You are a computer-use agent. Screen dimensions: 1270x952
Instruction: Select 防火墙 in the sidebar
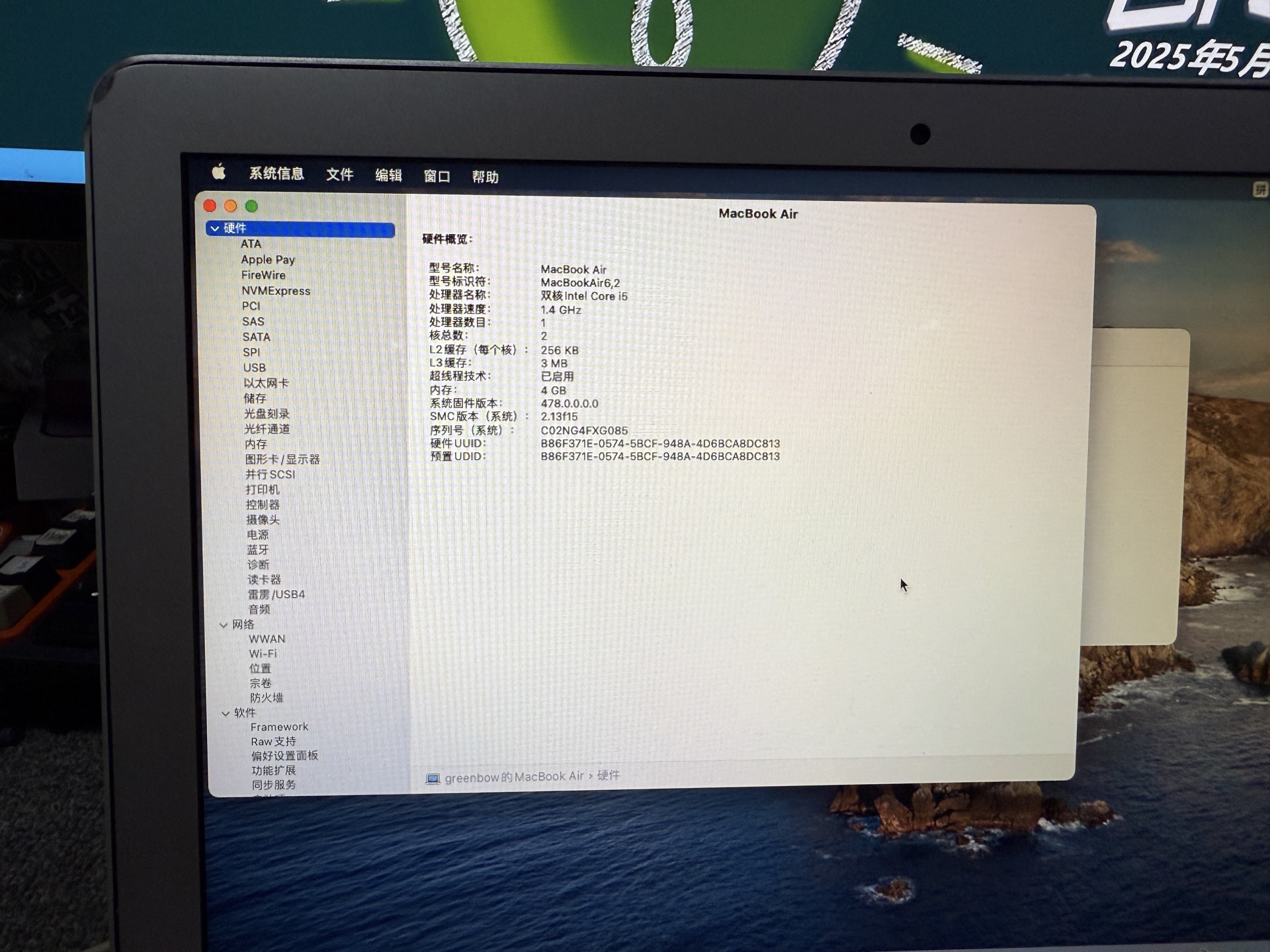[267, 698]
